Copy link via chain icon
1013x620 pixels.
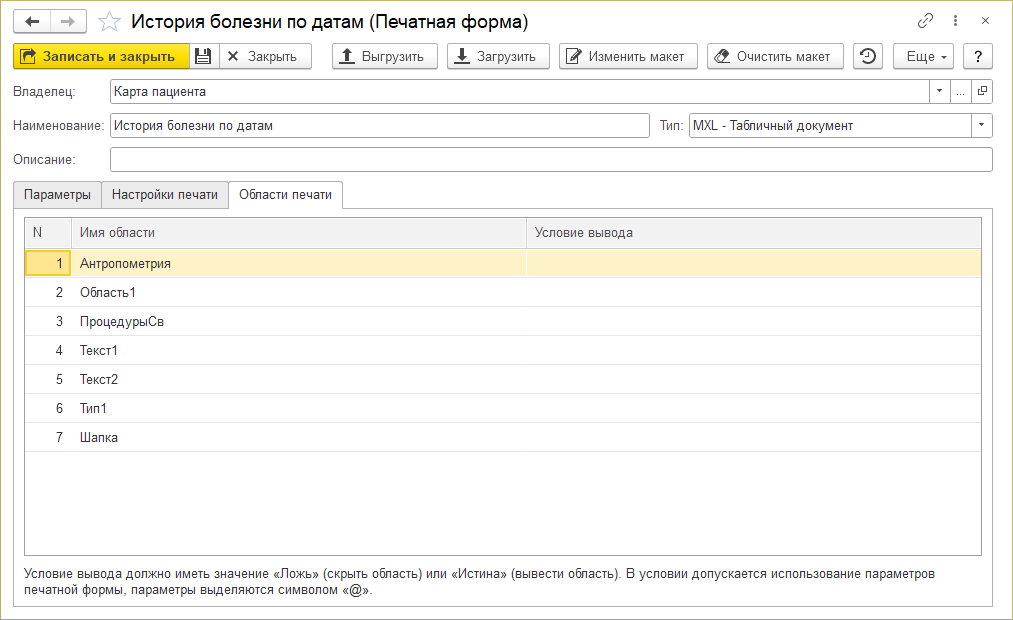coord(924,21)
